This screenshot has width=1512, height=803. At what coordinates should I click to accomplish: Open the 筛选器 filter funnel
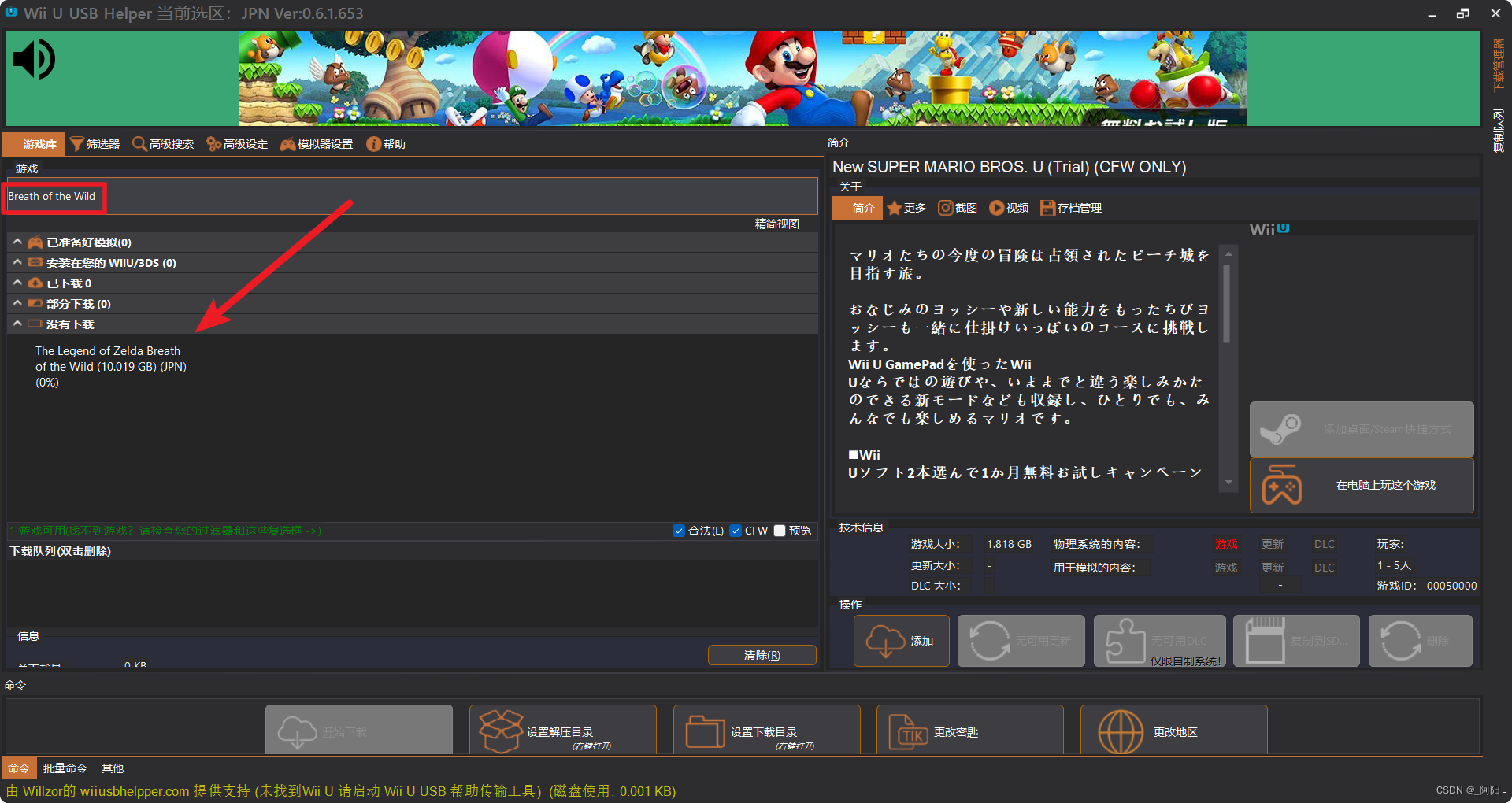point(95,144)
